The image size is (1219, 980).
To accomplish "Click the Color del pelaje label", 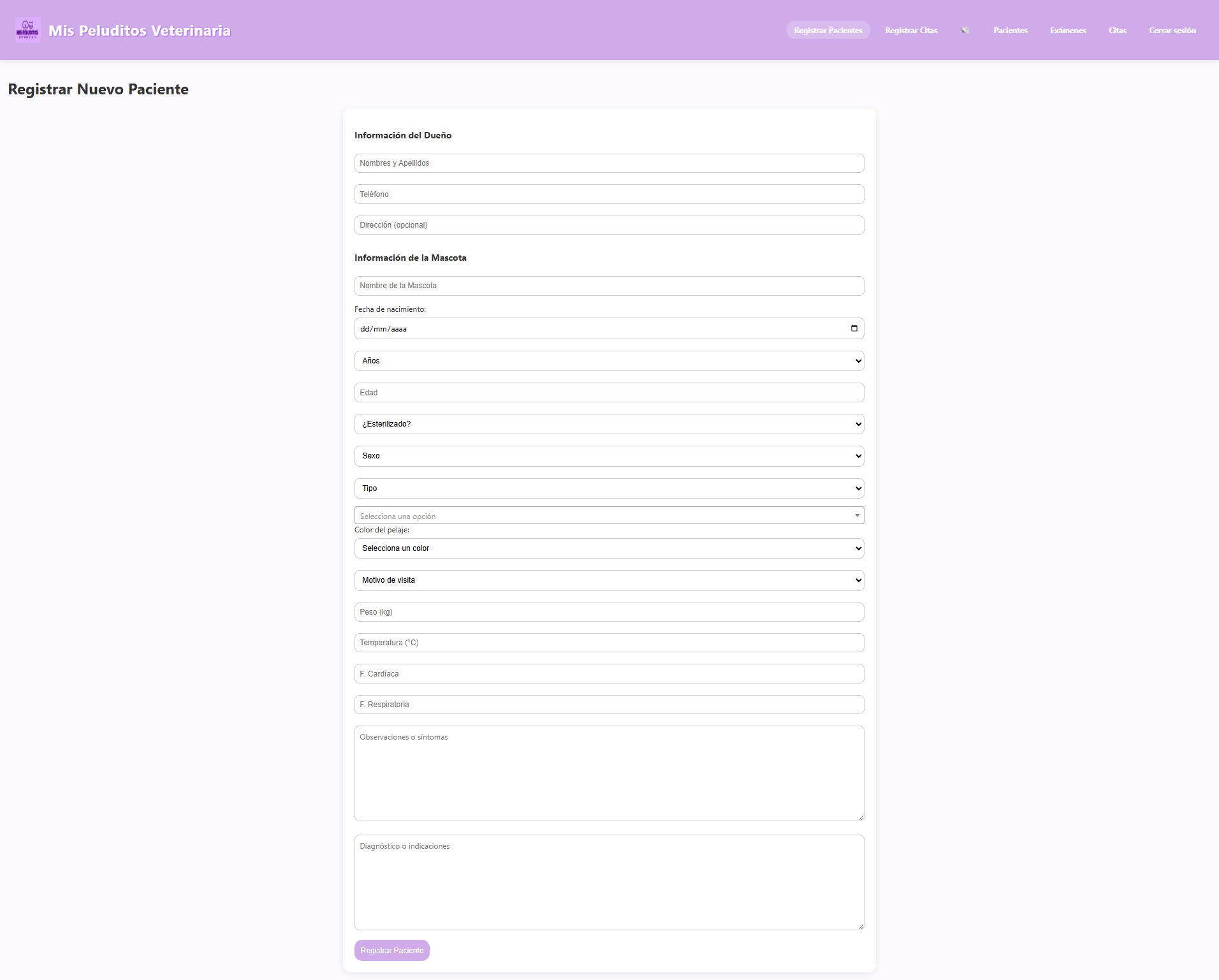I will [x=382, y=530].
